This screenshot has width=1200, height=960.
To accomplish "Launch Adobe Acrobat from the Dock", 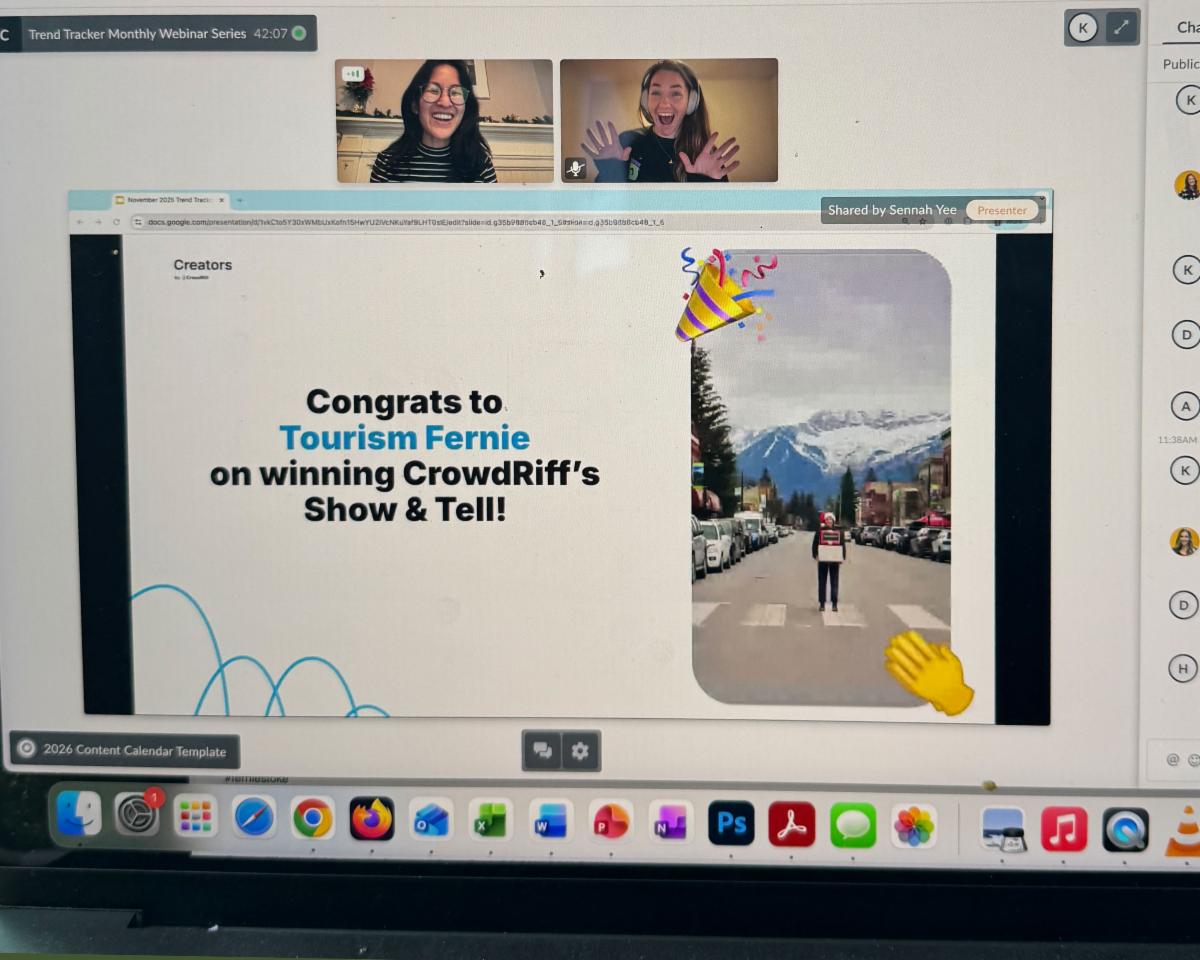I will (792, 825).
